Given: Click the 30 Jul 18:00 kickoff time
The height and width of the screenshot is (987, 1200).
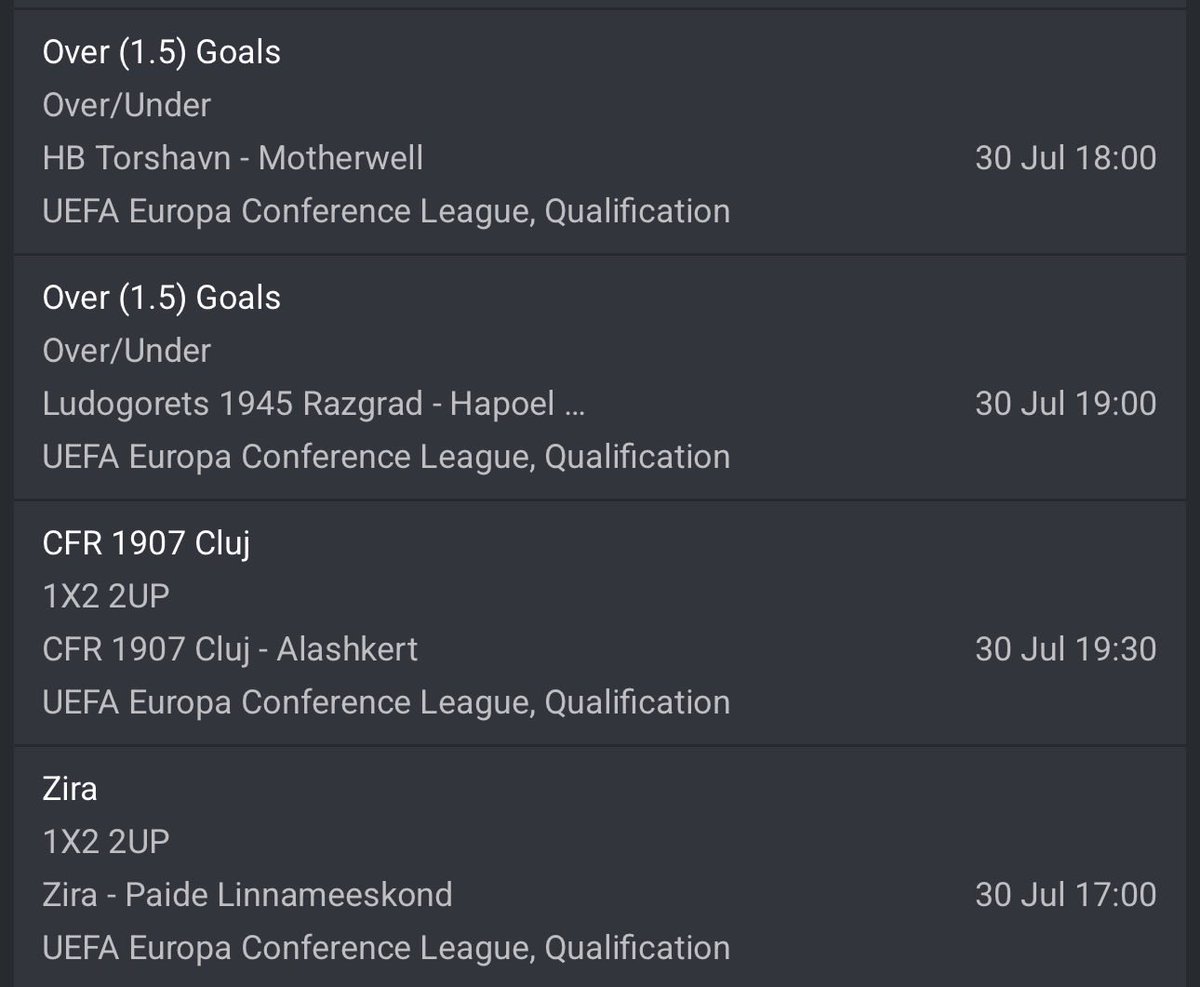Looking at the screenshot, I should 1066,158.
